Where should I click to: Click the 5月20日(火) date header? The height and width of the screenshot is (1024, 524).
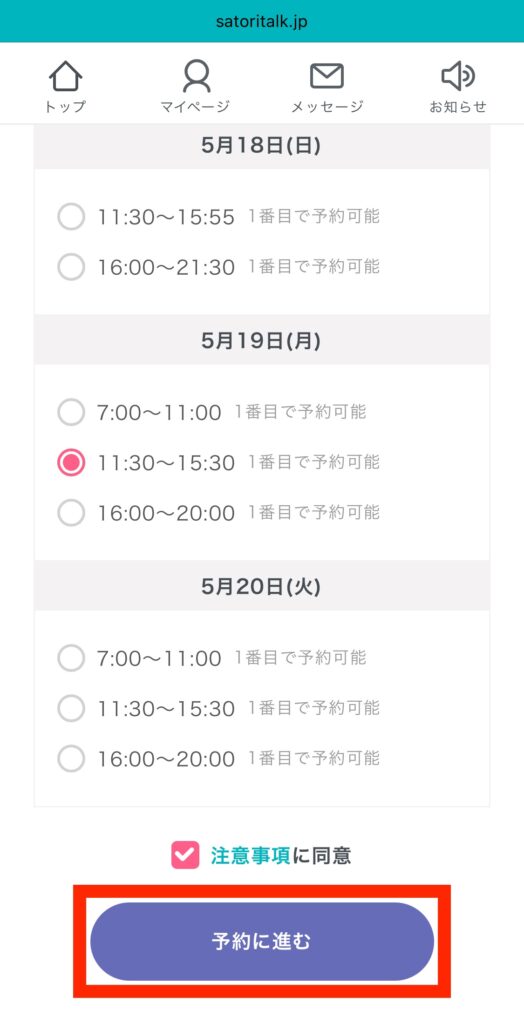click(261, 586)
